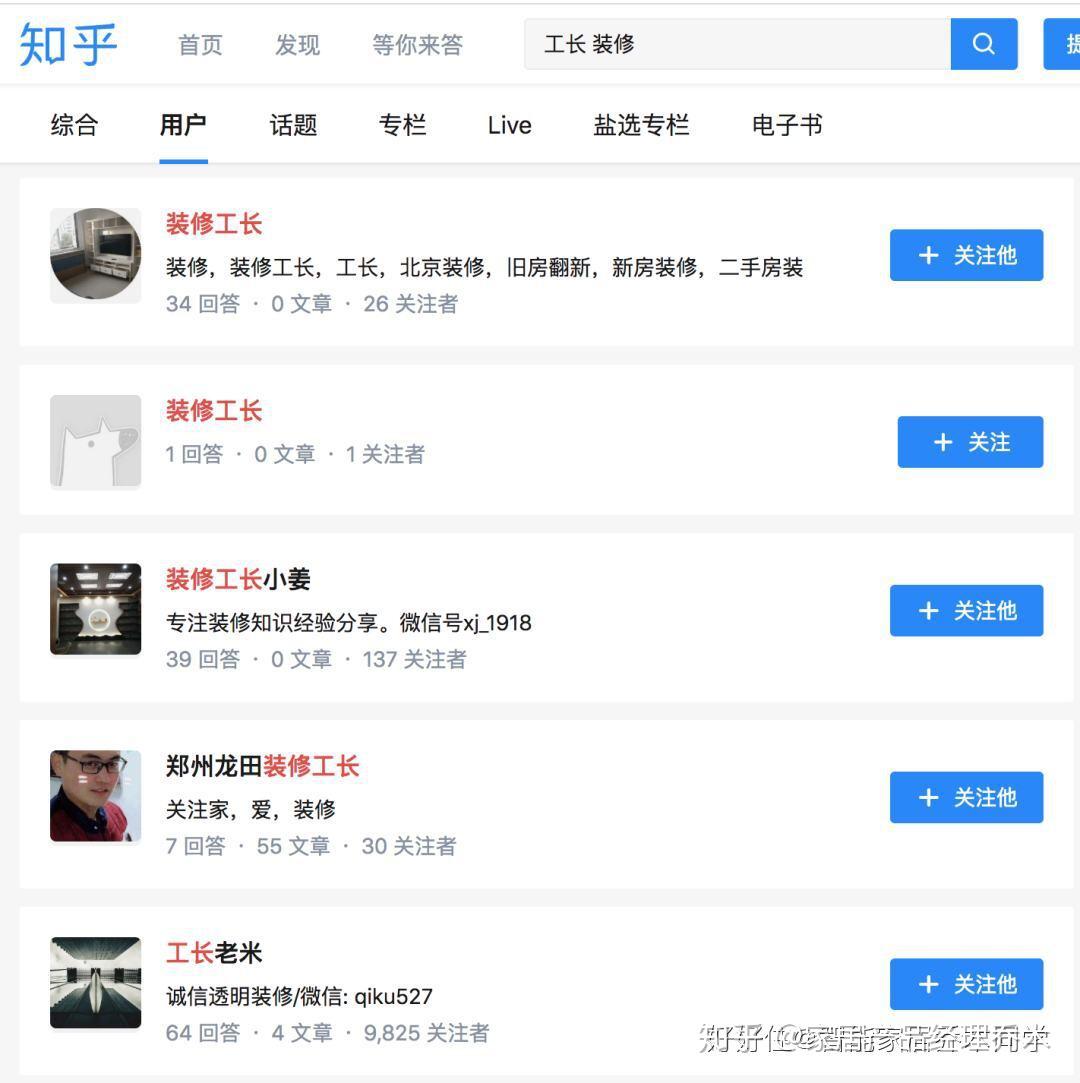Open 工长老米 avatar image
The width and height of the screenshot is (1080, 1083).
coord(96,982)
